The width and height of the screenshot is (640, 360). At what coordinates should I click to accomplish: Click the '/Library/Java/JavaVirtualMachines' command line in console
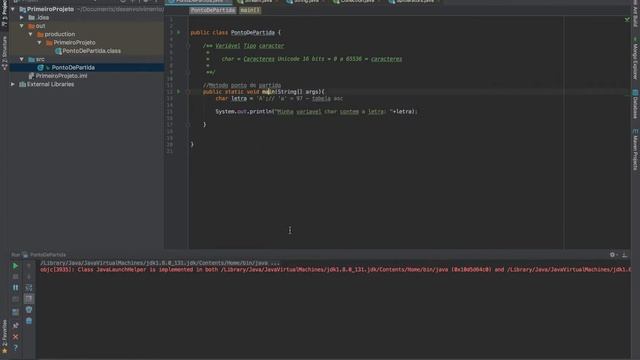pos(160,263)
